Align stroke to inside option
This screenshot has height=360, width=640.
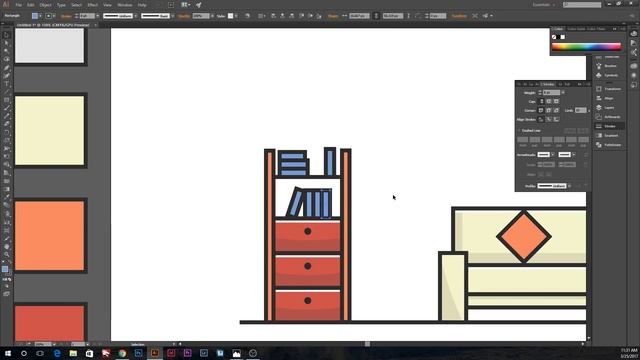tap(549, 119)
